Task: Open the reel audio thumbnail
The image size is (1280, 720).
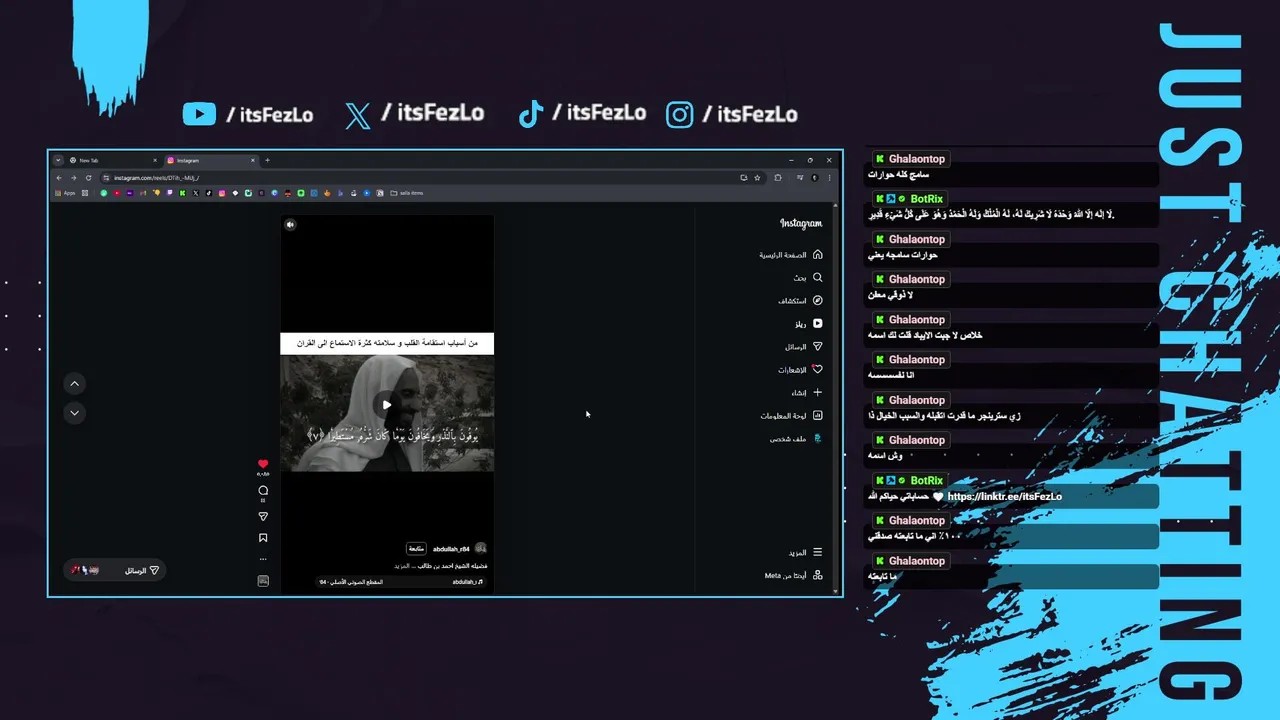Action: [263, 581]
